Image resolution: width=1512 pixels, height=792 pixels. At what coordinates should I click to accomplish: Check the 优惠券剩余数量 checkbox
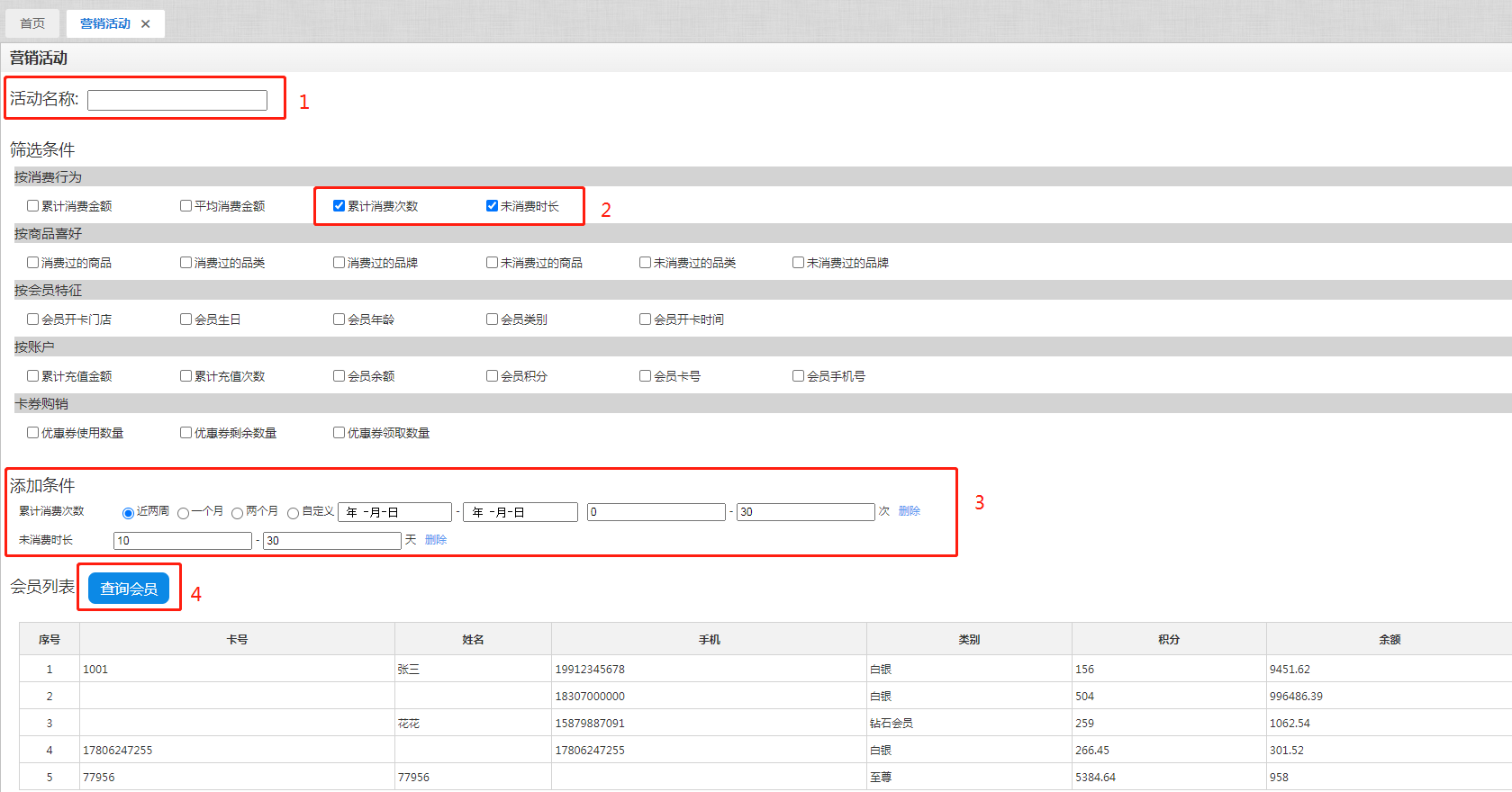click(x=186, y=433)
